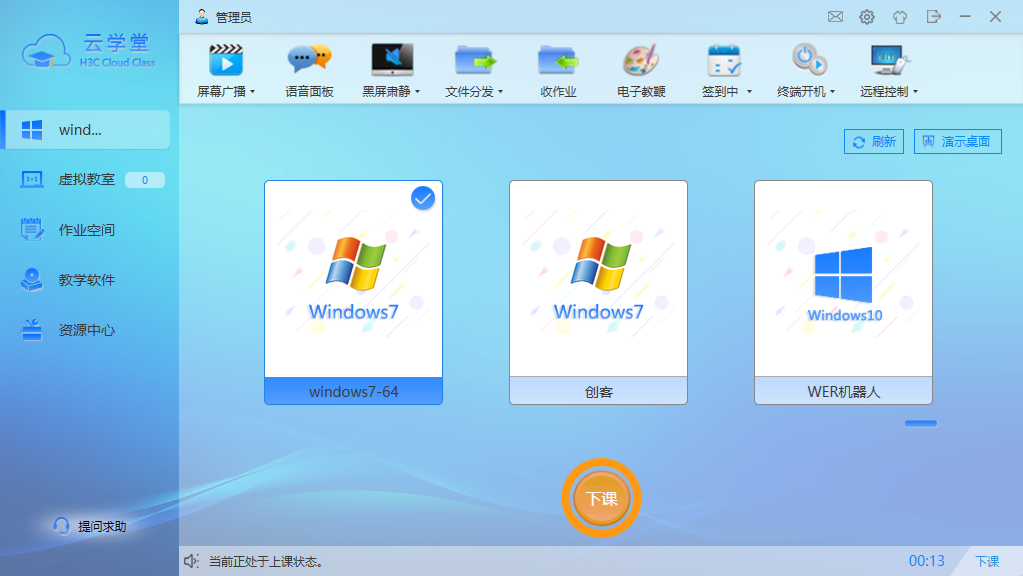Open the 屏幕广播 screen broadcast icon
Viewport: 1023px width, 576px height.
coord(226,61)
